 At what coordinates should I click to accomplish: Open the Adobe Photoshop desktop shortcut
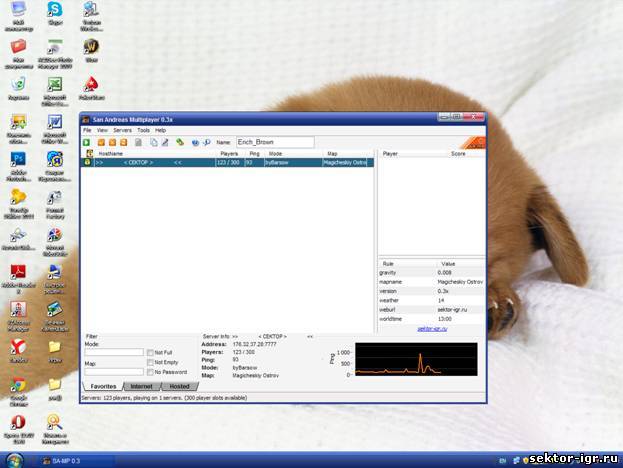[x=18, y=166]
